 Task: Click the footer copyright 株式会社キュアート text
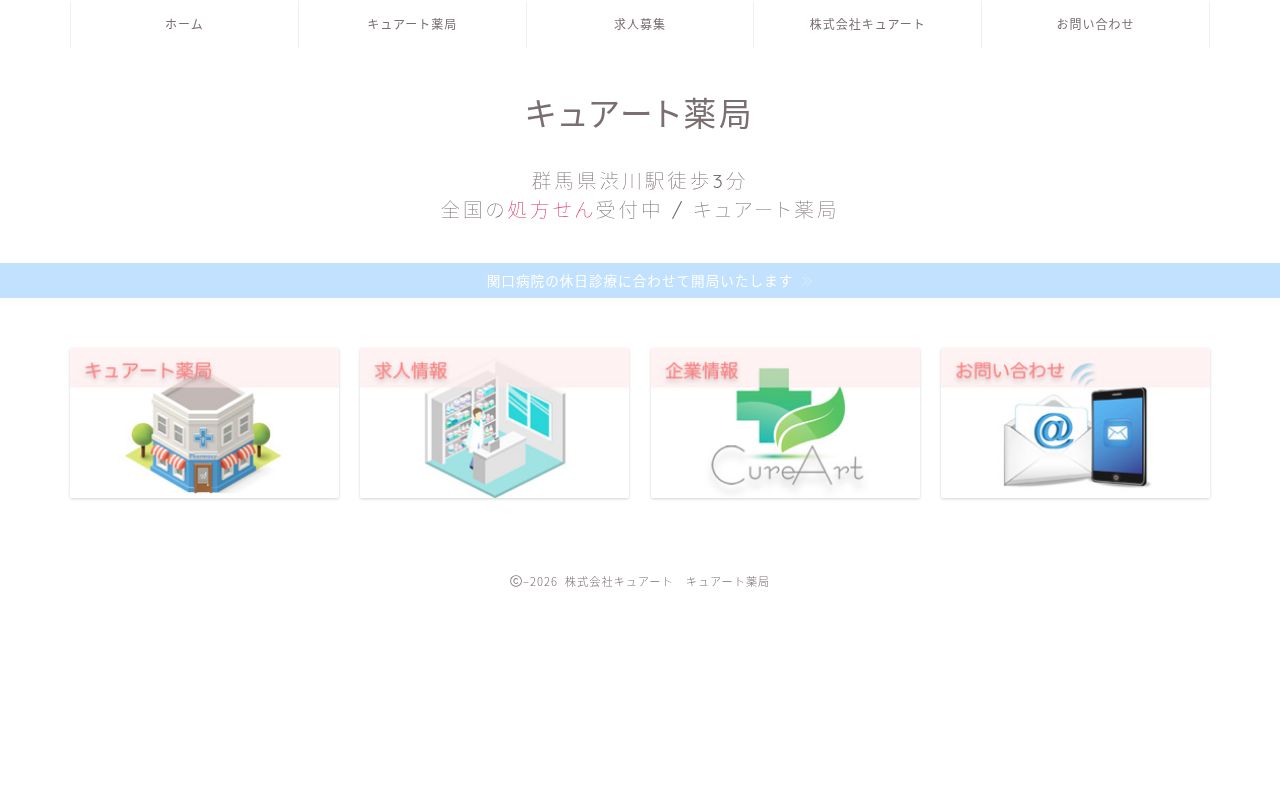618,582
